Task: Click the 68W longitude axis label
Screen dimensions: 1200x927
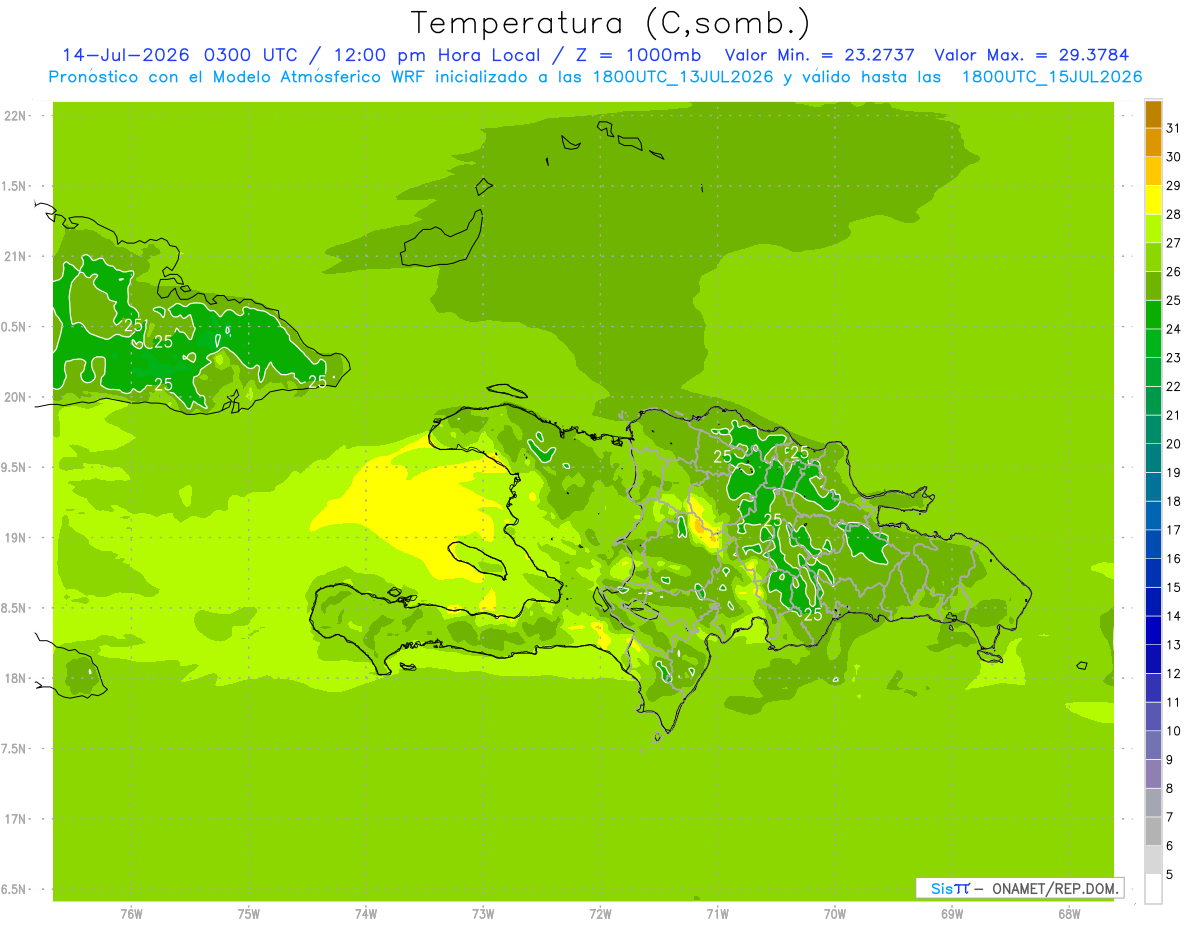Action: pos(1069,914)
